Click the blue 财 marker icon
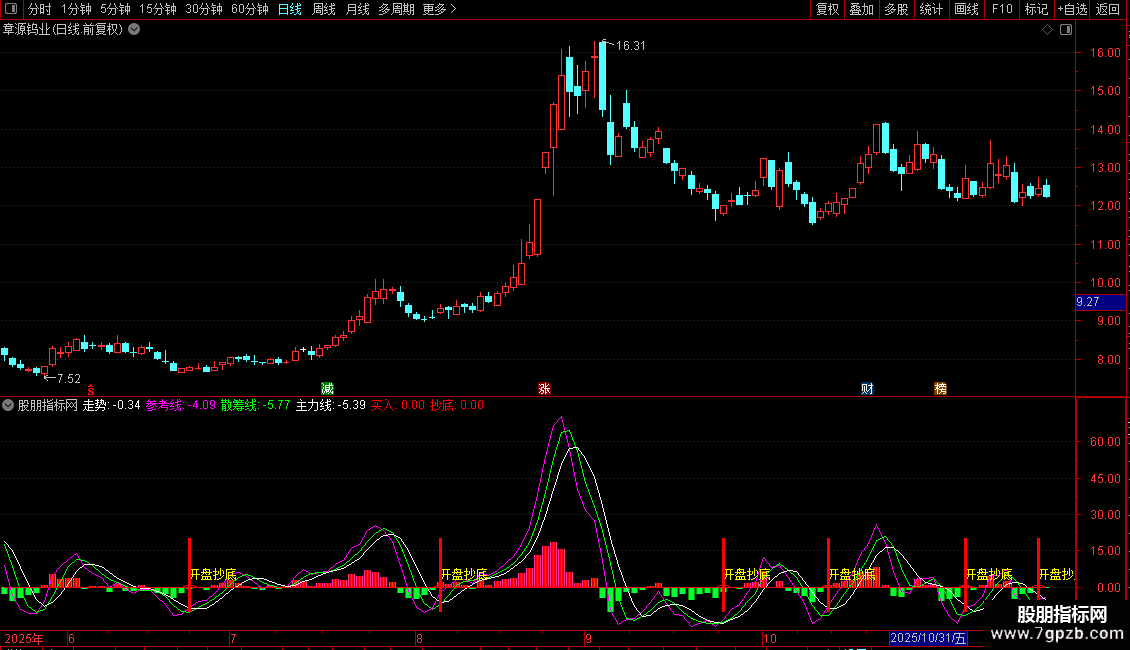 (x=867, y=389)
